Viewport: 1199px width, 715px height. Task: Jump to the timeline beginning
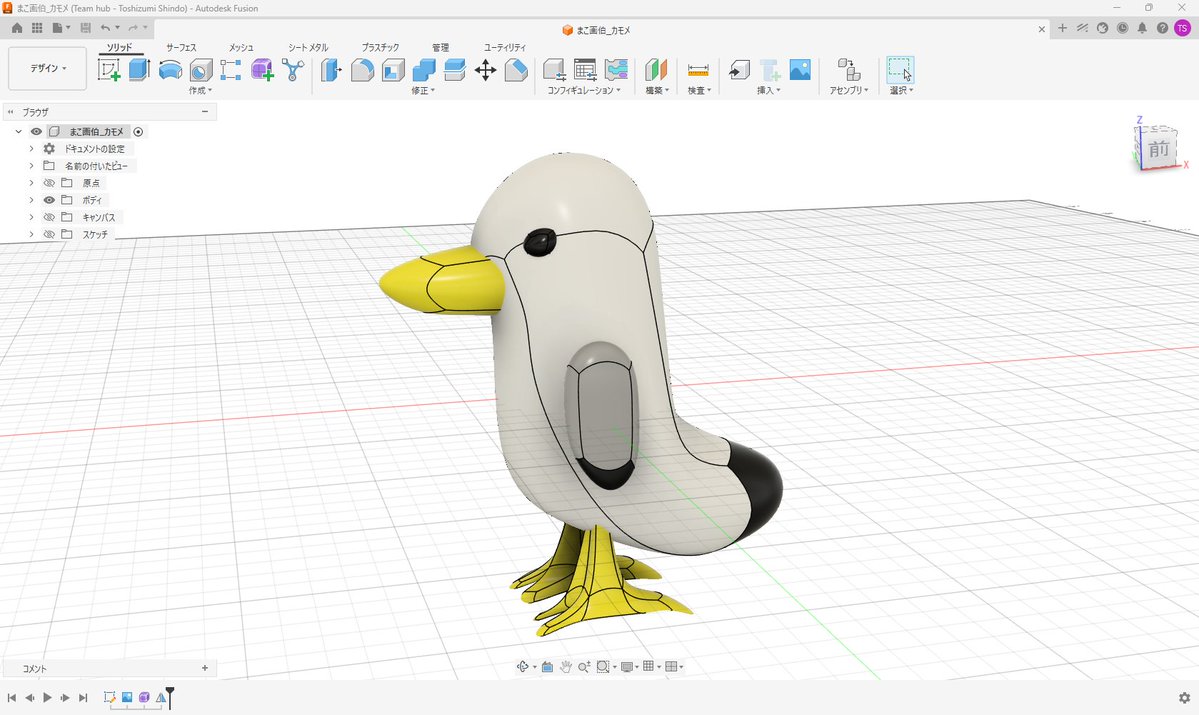click(11, 697)
